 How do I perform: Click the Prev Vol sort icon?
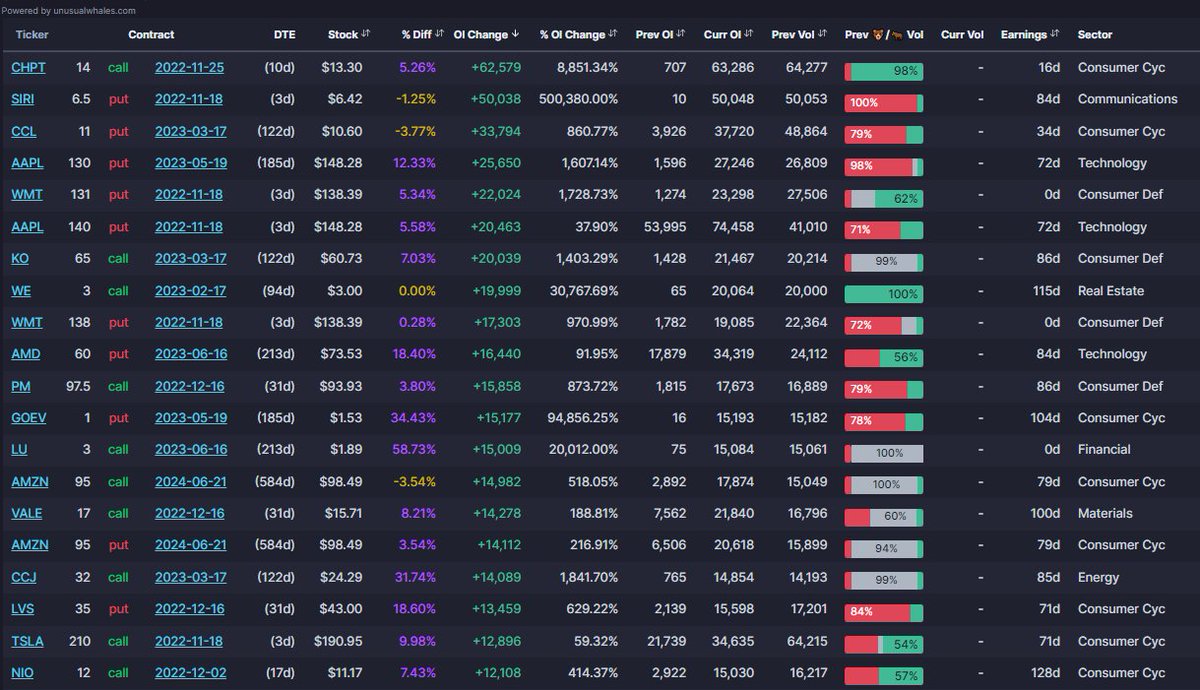(822, 34)
